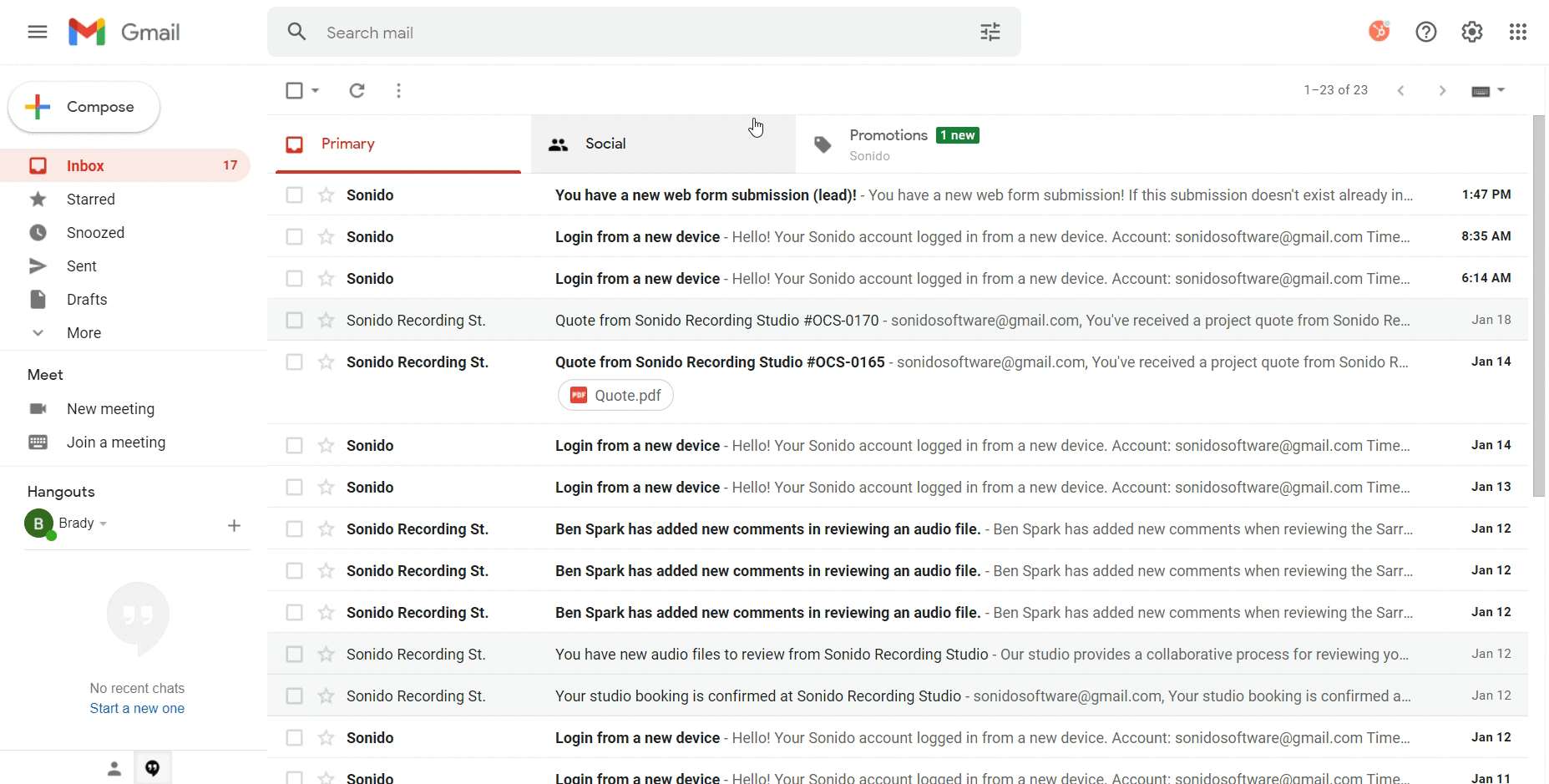Open the Quote #OCS-0170 email subject
This screenshot has height=784, width=1549.
point(716,320)
